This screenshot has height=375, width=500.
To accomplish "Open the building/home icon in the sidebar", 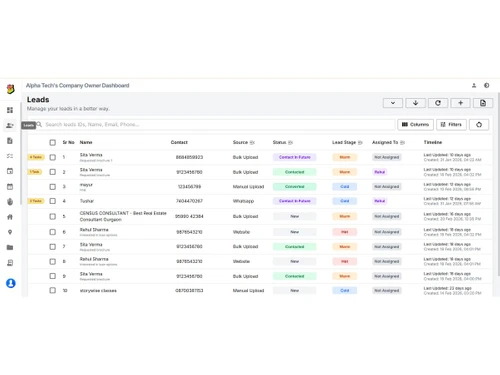I will point(10,217).
